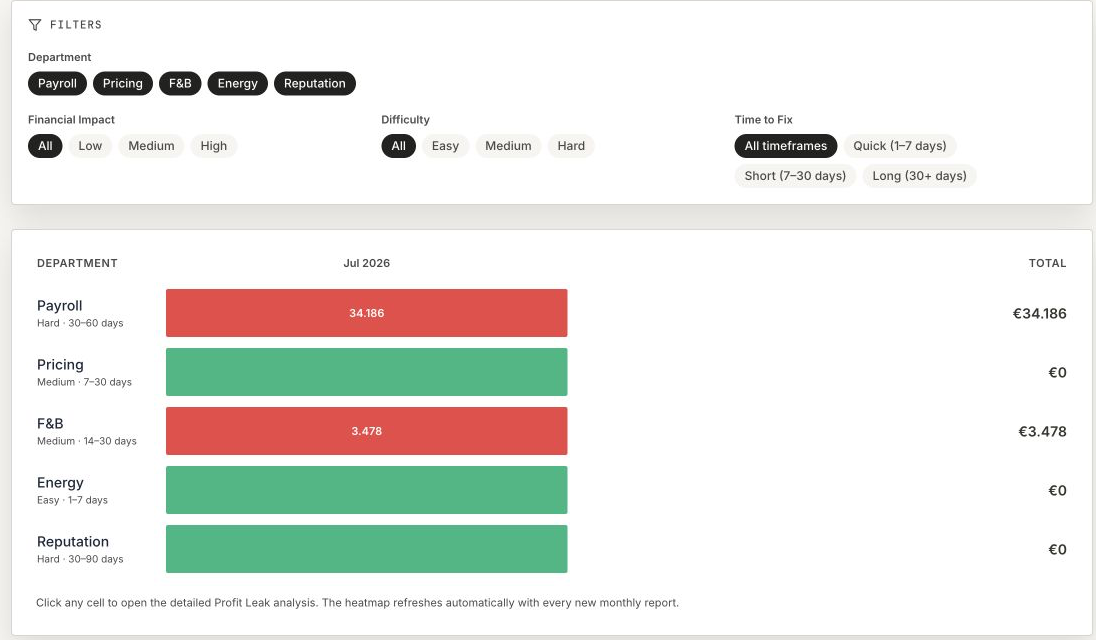The height and width of the screenshot is (640, 1096).
Task: Toggle the Reputation department filter chip
Action: point(315,83)
